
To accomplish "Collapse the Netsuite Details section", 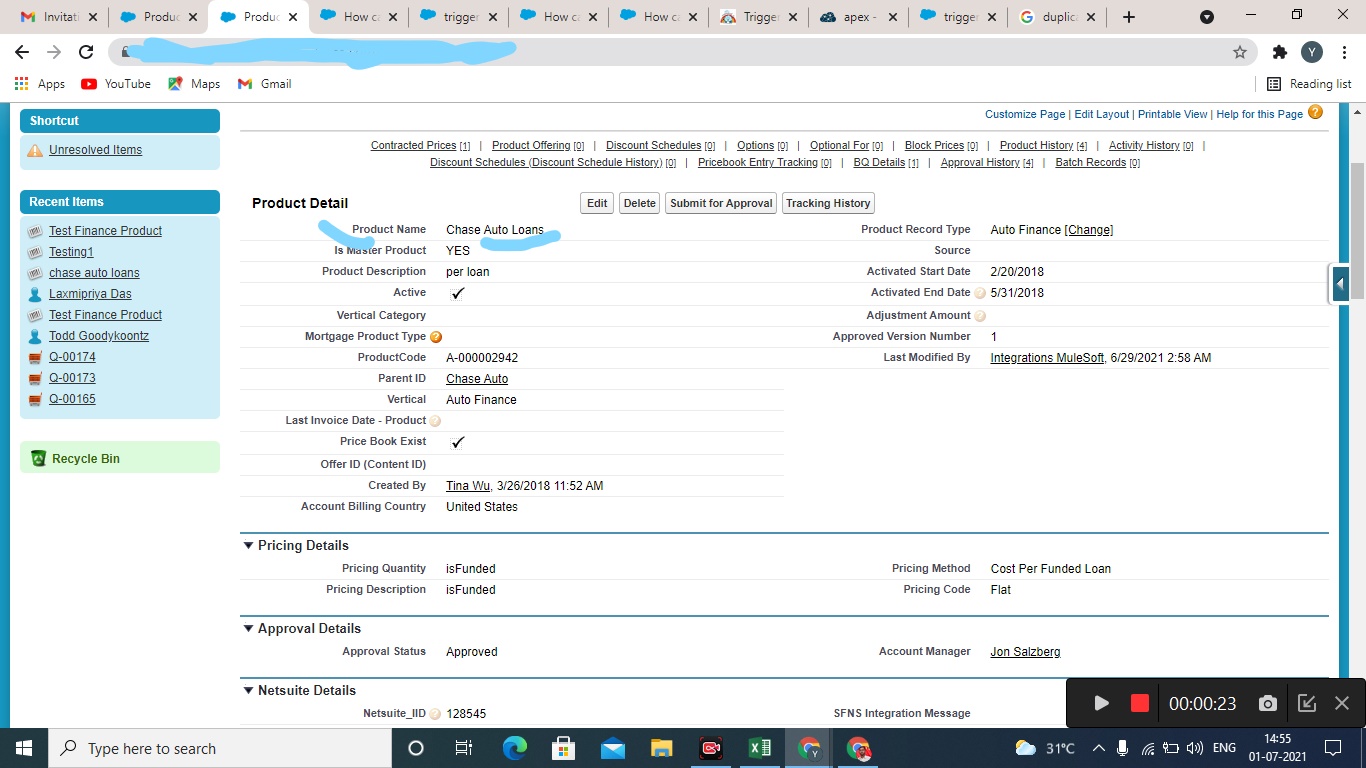I will [x=249, y=691].
